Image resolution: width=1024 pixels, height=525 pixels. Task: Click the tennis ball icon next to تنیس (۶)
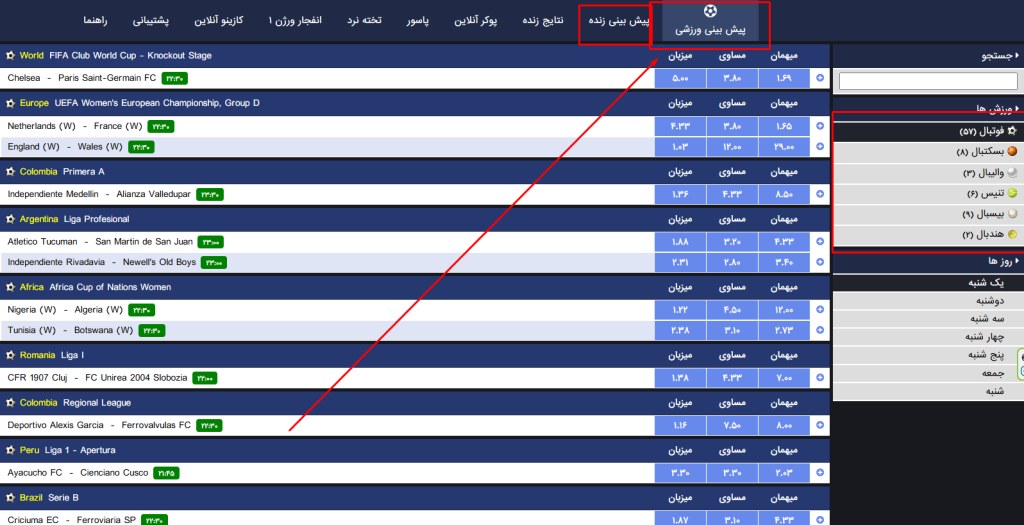(1012, 193)
